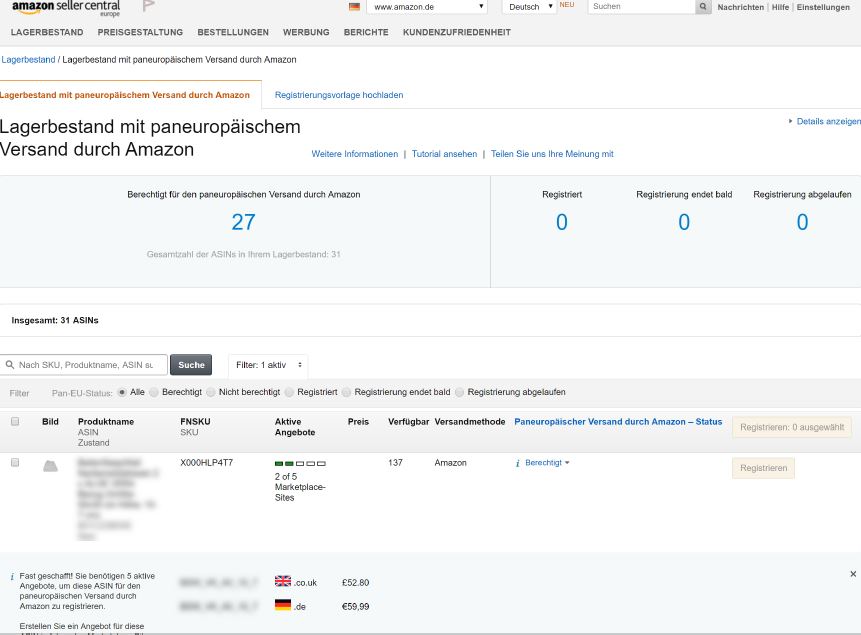Open the BESTELLUNGEN menu
Image resolution: width=861 pixels, height=635 pixels.
coord(233,32)
